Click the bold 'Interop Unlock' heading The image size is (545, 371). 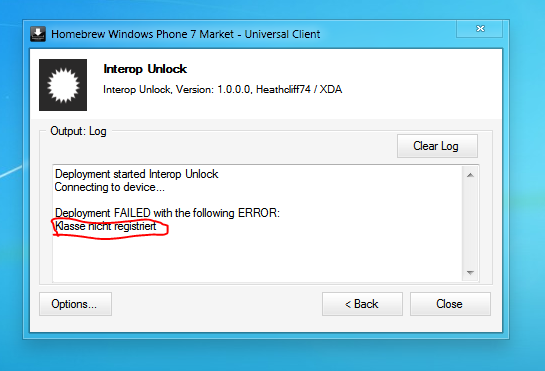coord(145,69)
